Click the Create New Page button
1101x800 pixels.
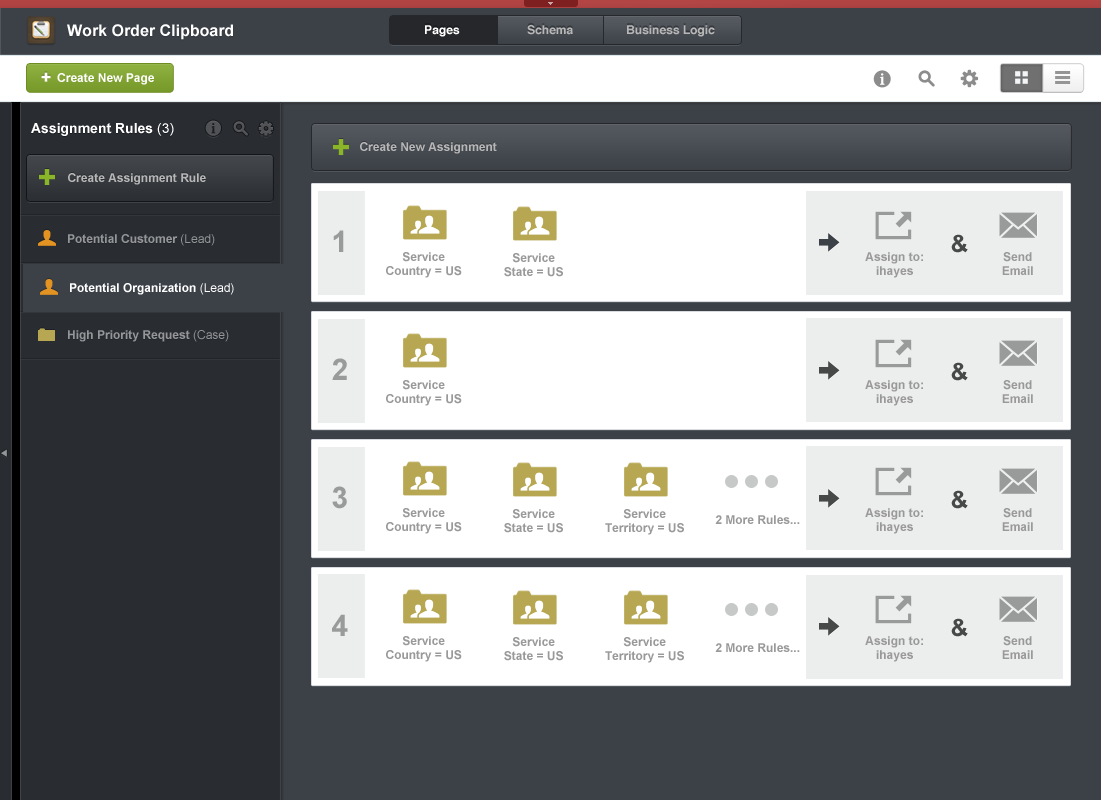(100, 78)
